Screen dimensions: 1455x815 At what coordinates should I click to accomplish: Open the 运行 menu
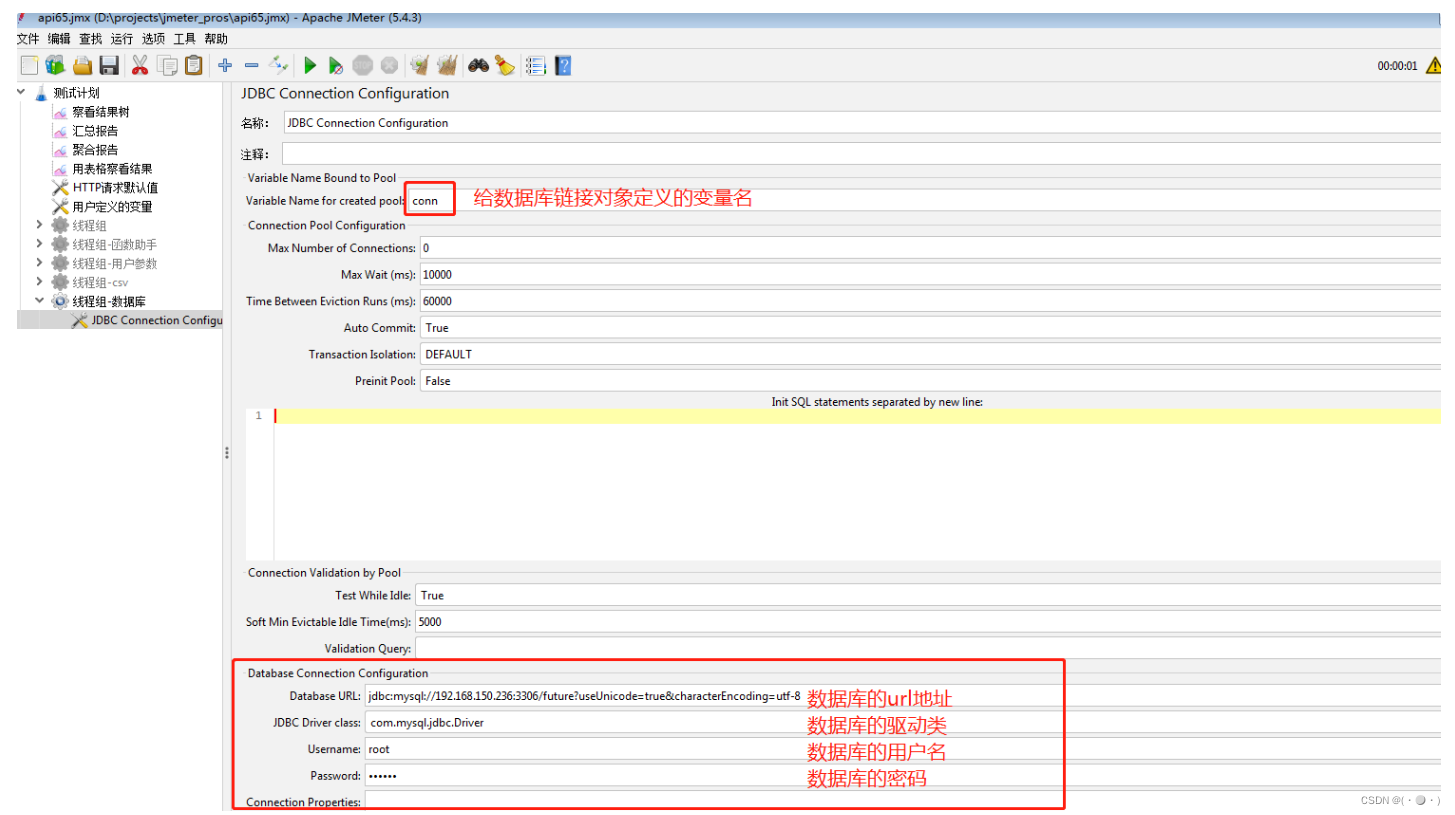coord(121,39)
